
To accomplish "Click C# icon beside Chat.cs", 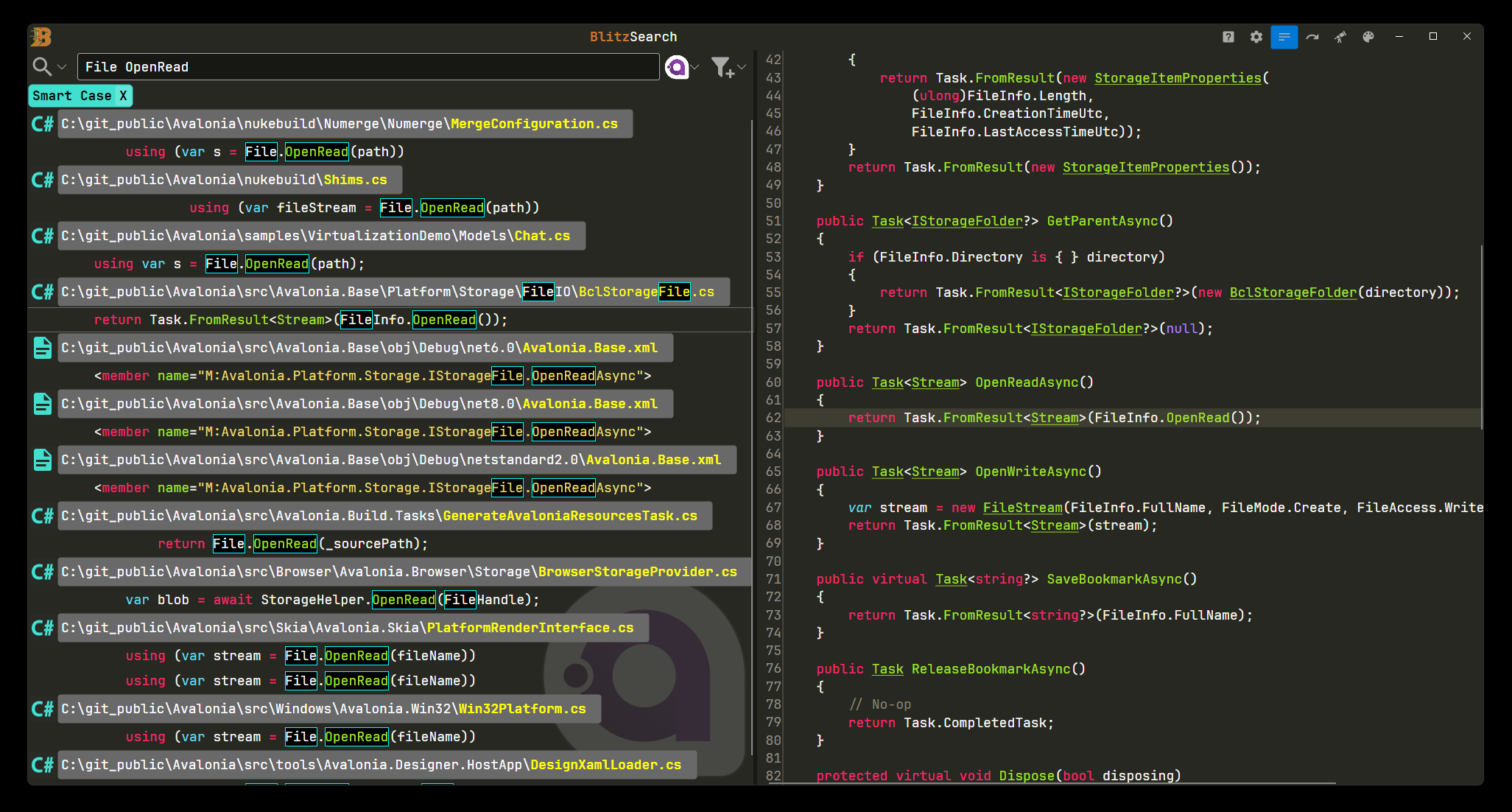I will 43,236.
